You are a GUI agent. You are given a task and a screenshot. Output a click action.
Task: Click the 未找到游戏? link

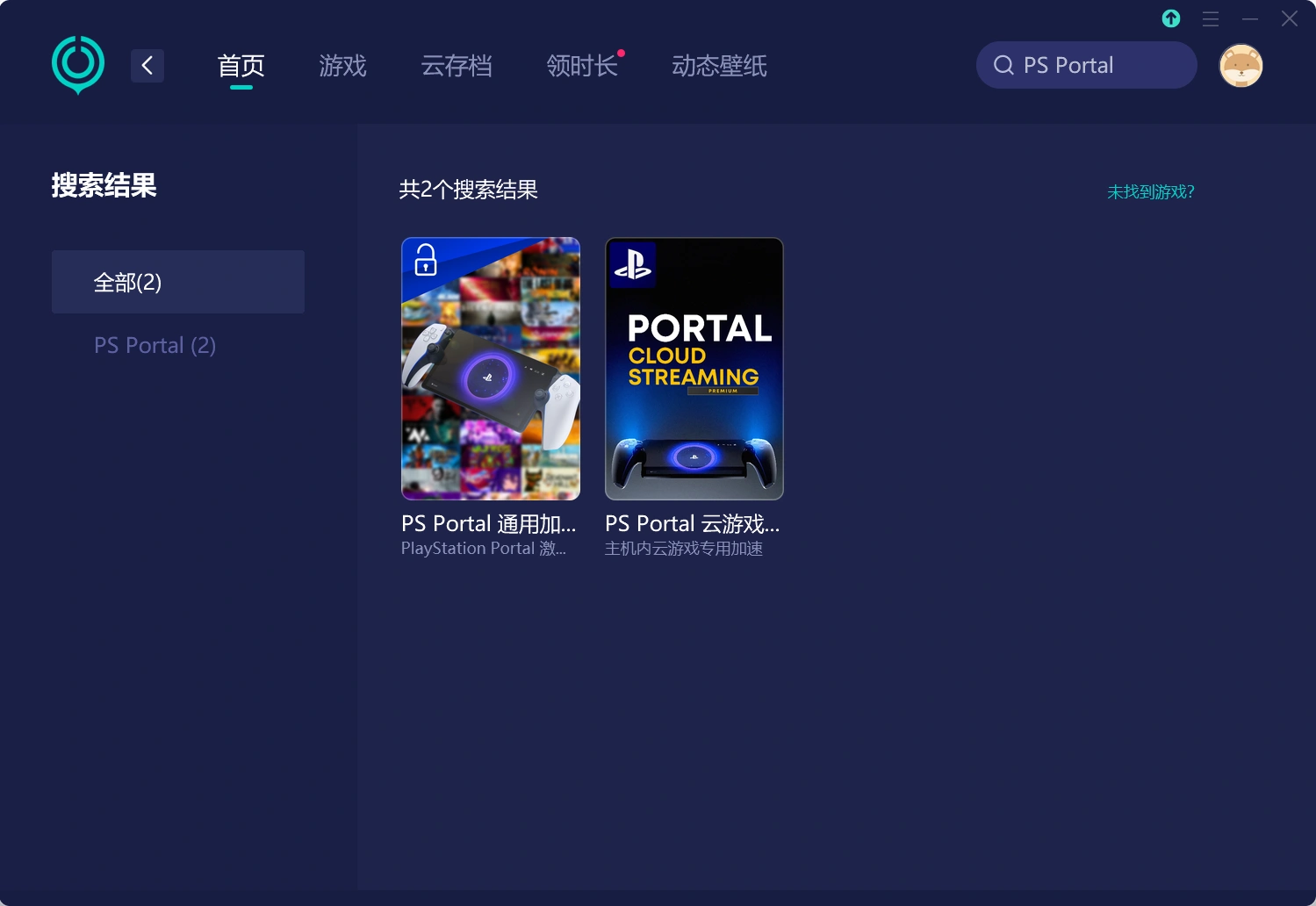(x=1151, y=191)
